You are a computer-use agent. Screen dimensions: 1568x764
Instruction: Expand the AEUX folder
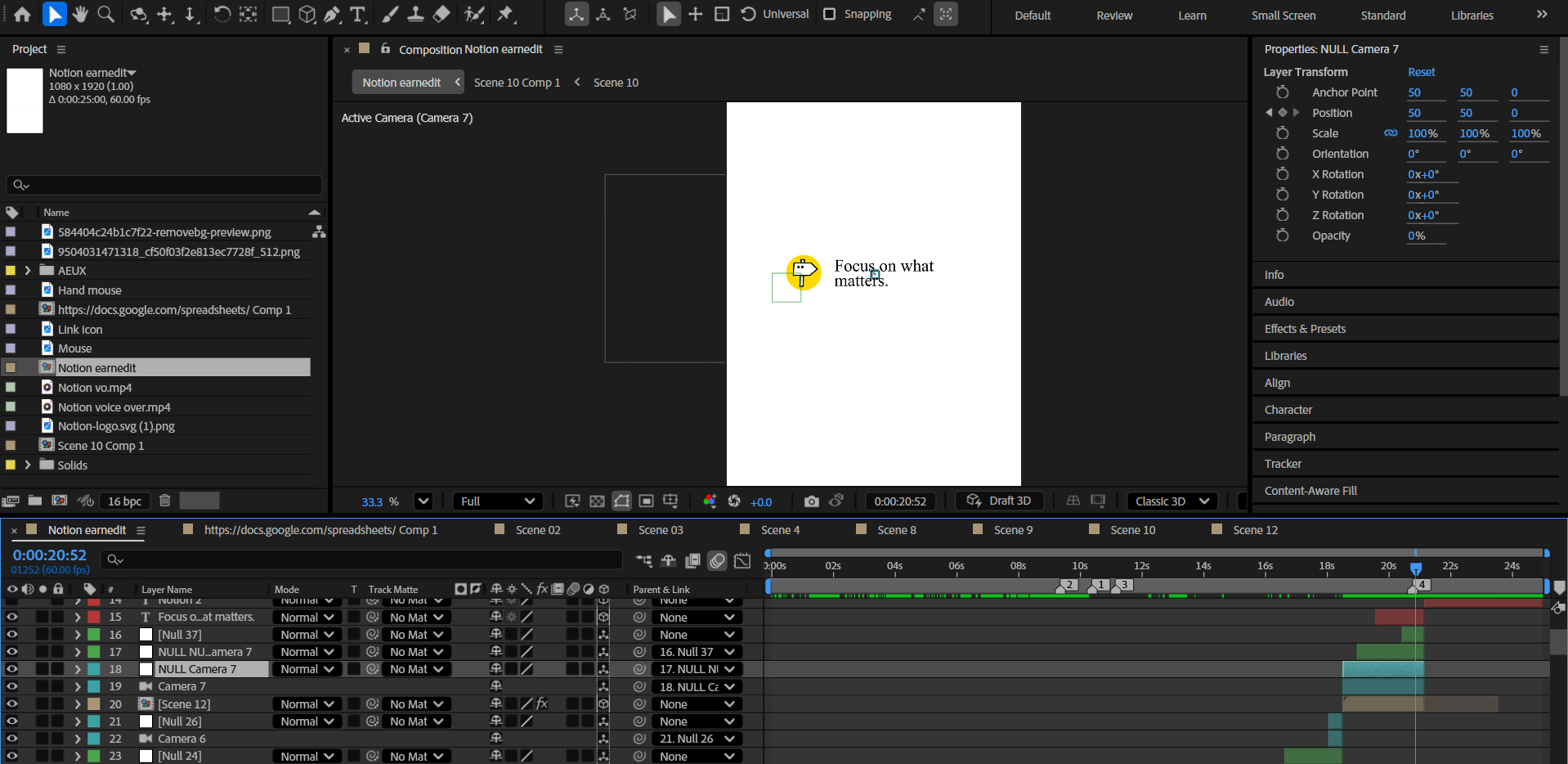28,271
